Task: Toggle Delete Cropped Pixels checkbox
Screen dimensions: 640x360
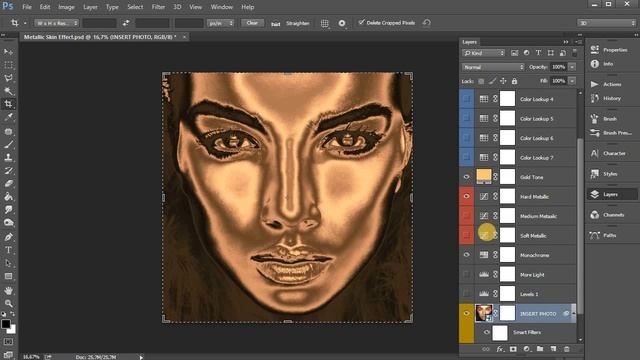Action: (x=361, y=22)
